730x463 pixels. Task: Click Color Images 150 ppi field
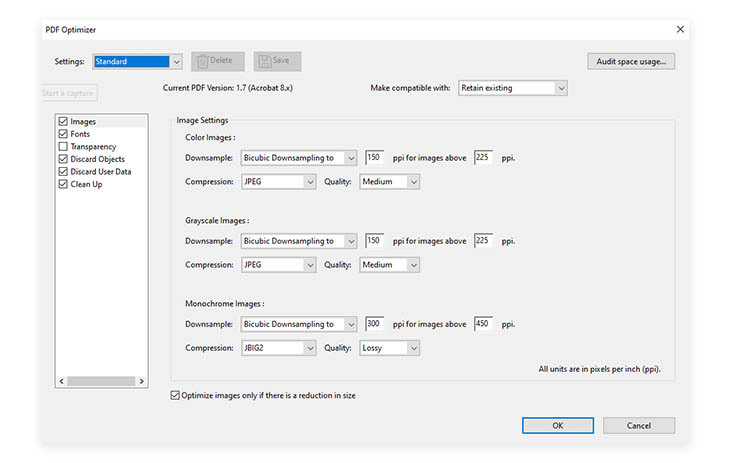376,157
